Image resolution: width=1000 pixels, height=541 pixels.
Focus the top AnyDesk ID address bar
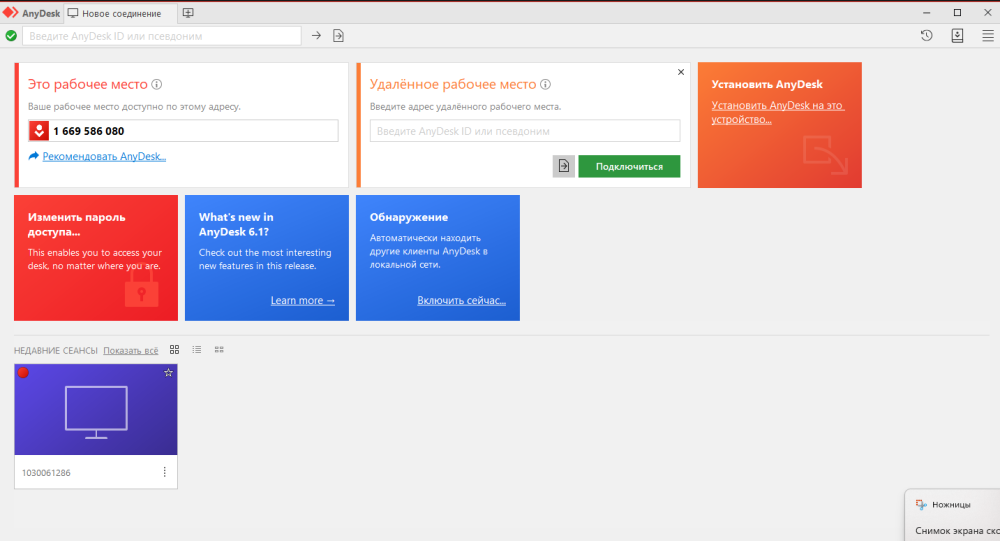(x=161, y=36)
